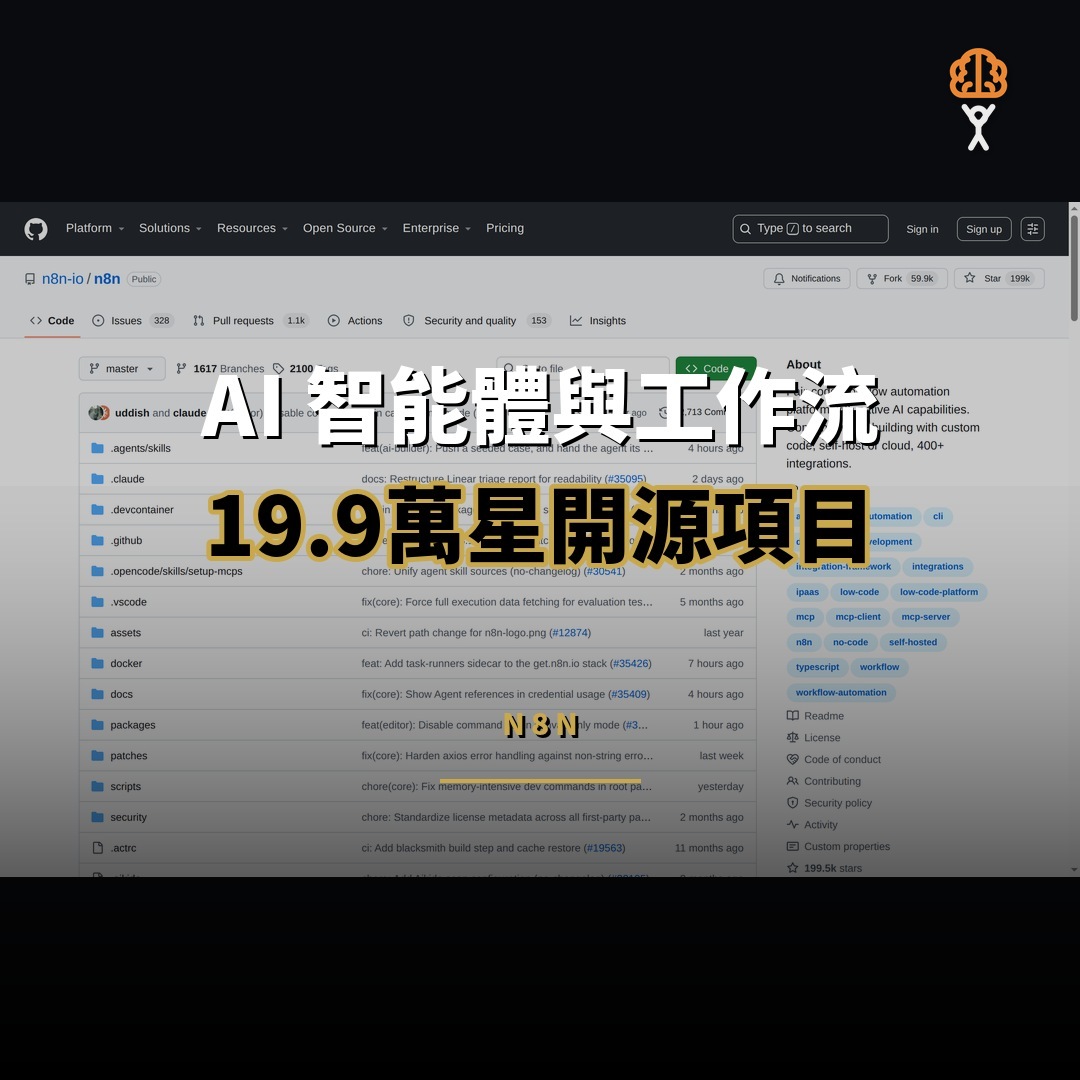Select the ipaas topic tag
This screenshot has height=1080, width=1080.
point(807,592)
